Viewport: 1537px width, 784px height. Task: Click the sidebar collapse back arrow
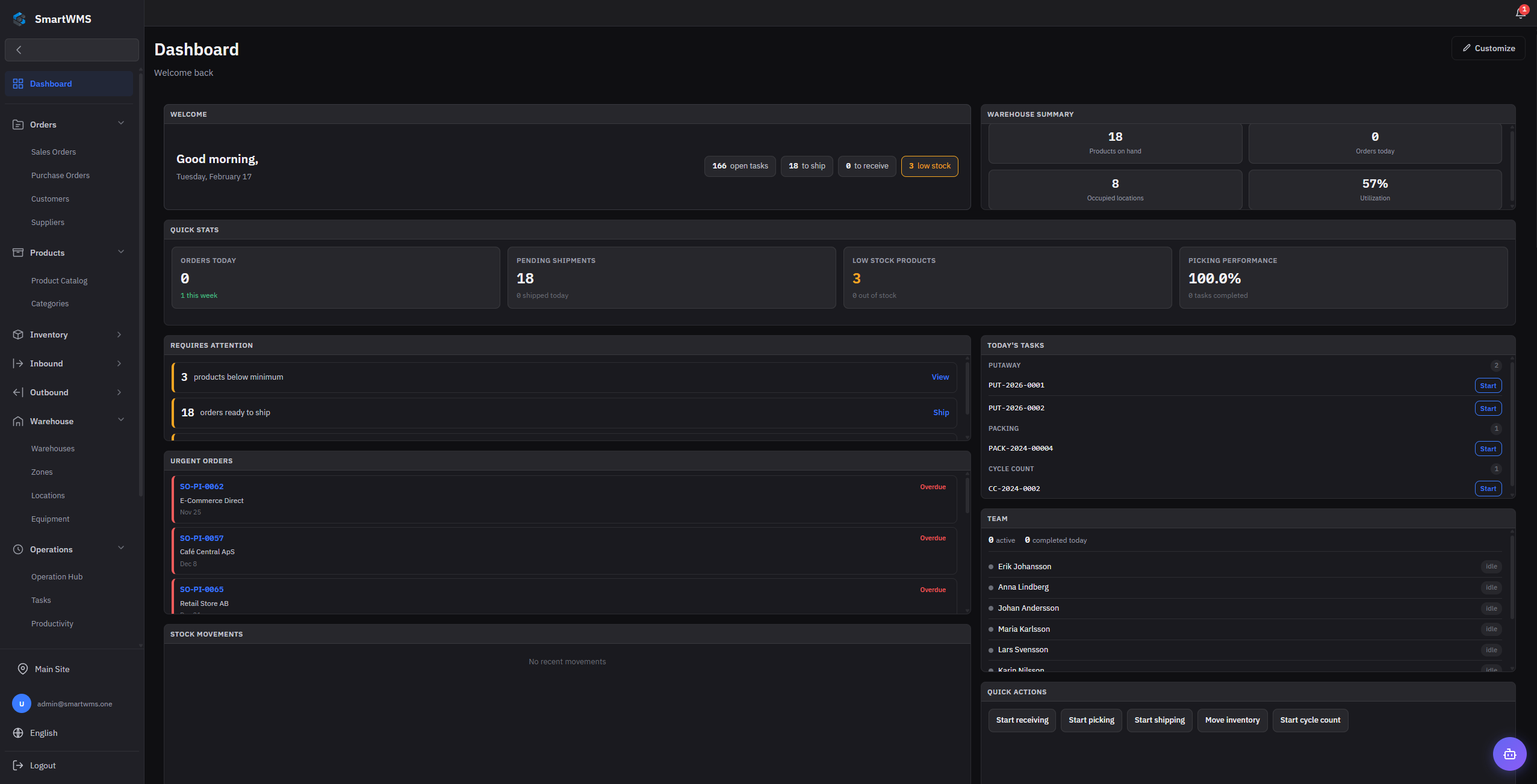(19, 50)
